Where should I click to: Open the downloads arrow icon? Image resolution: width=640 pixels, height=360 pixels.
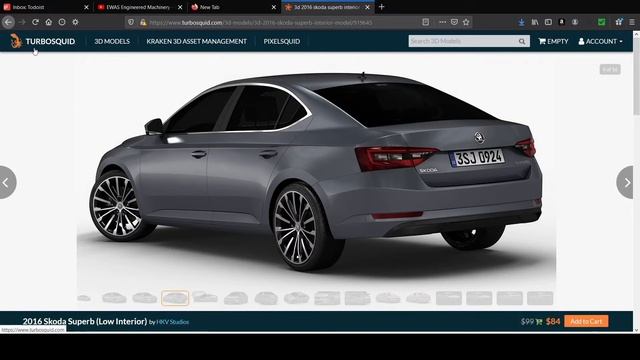[521, 22]
